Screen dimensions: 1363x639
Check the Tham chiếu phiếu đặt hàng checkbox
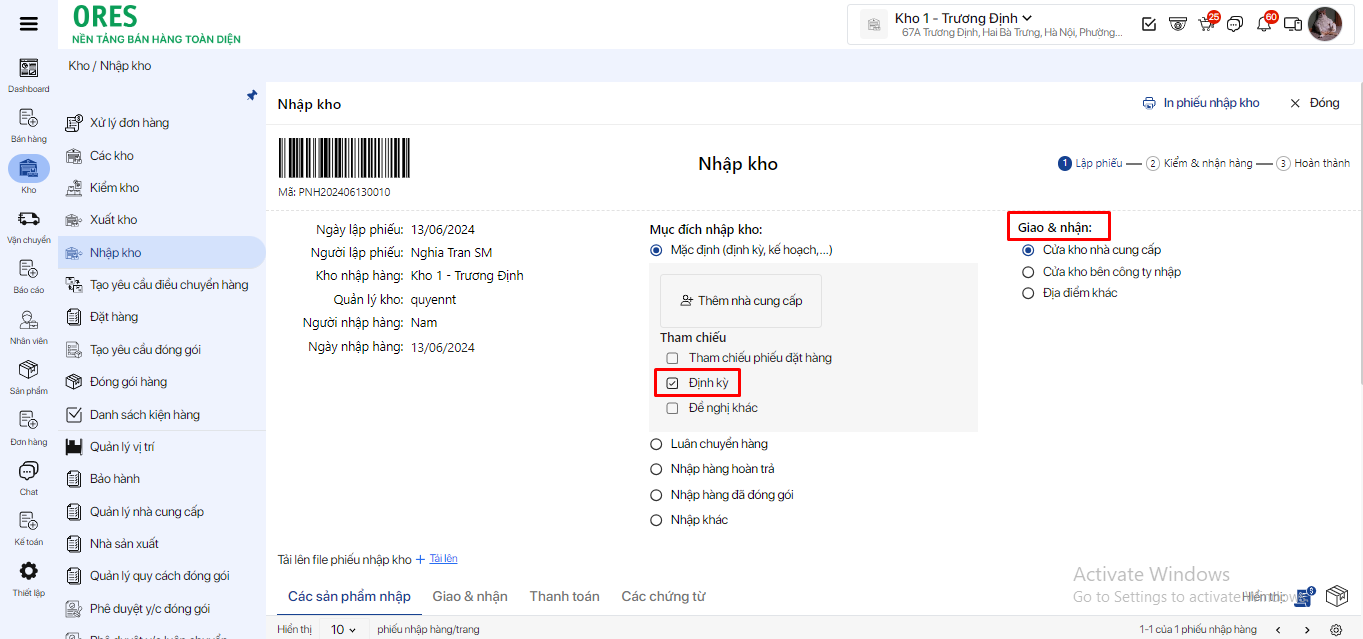coord(673,358)
